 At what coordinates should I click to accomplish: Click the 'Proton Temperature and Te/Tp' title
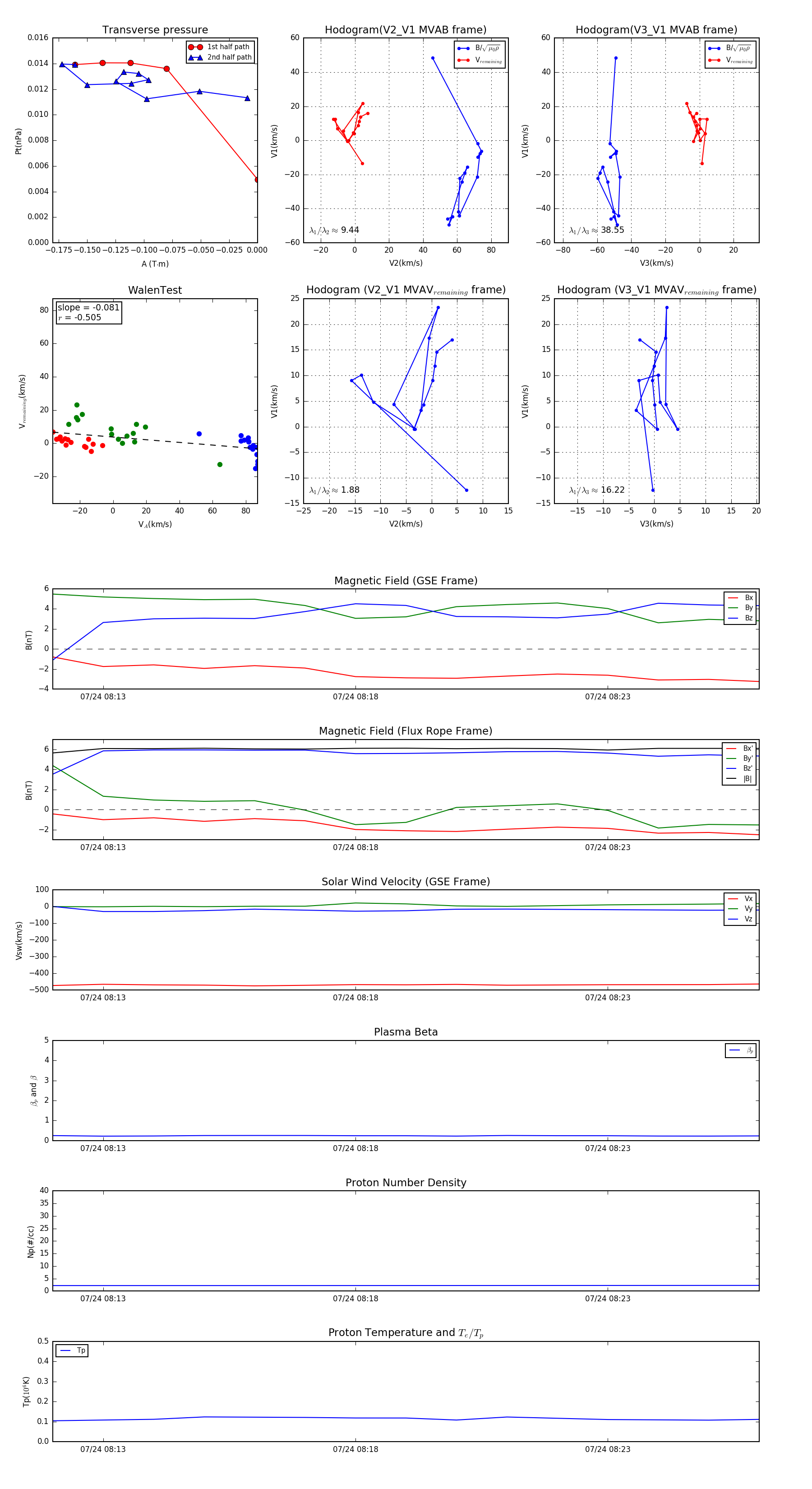coord(406,1333)
